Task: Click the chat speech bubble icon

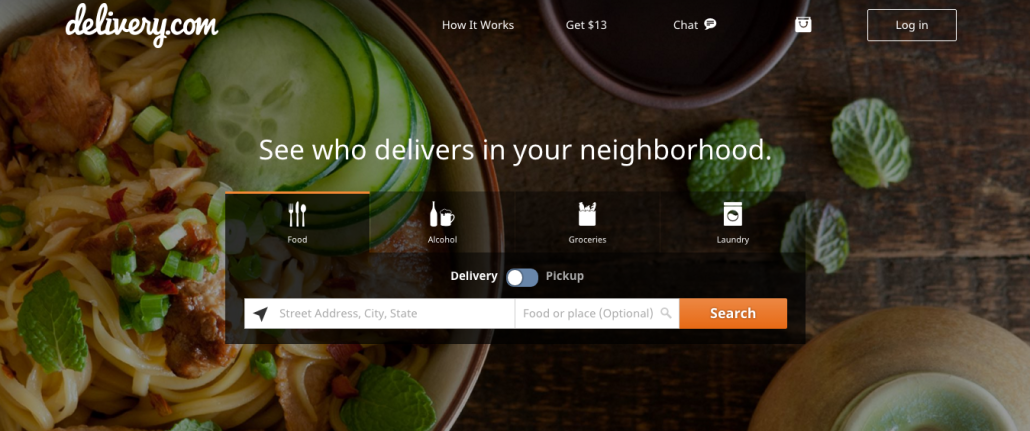Action: [x=709, y=24]
